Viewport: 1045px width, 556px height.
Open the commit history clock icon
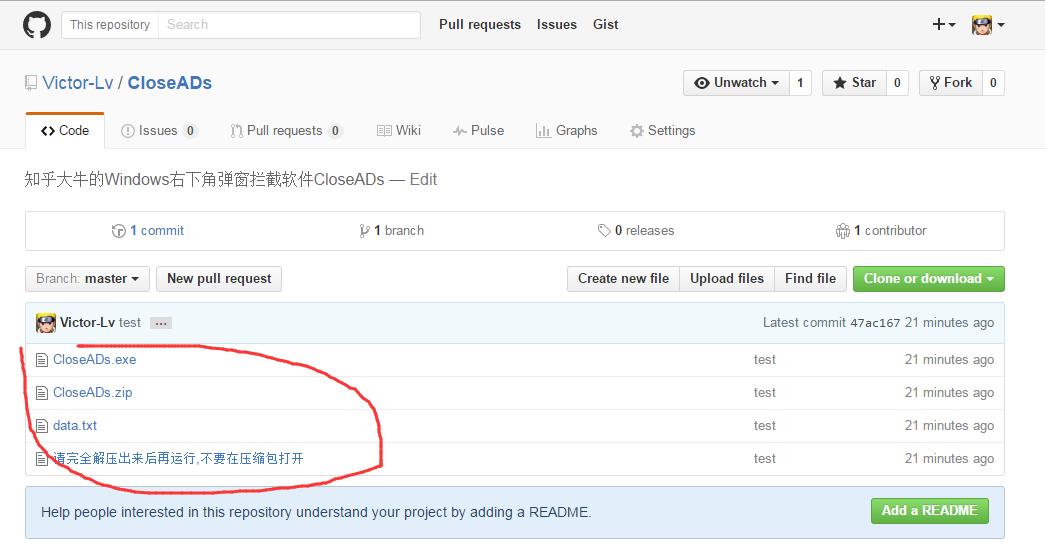[x=119, y=231]
